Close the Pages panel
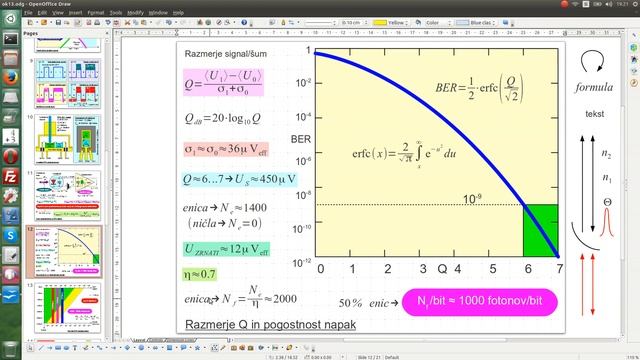The height and width of the screenshot is (360, 640). click(x=107, y=33)
